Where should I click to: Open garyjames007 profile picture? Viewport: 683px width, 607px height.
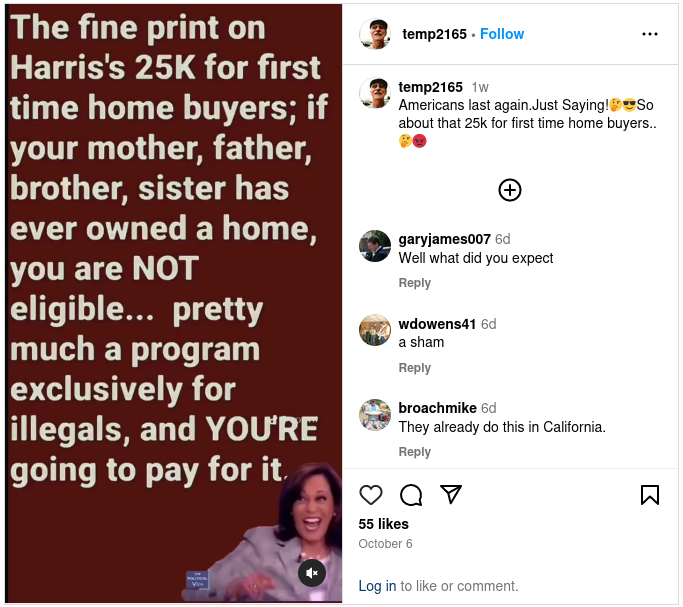(375, 246)
